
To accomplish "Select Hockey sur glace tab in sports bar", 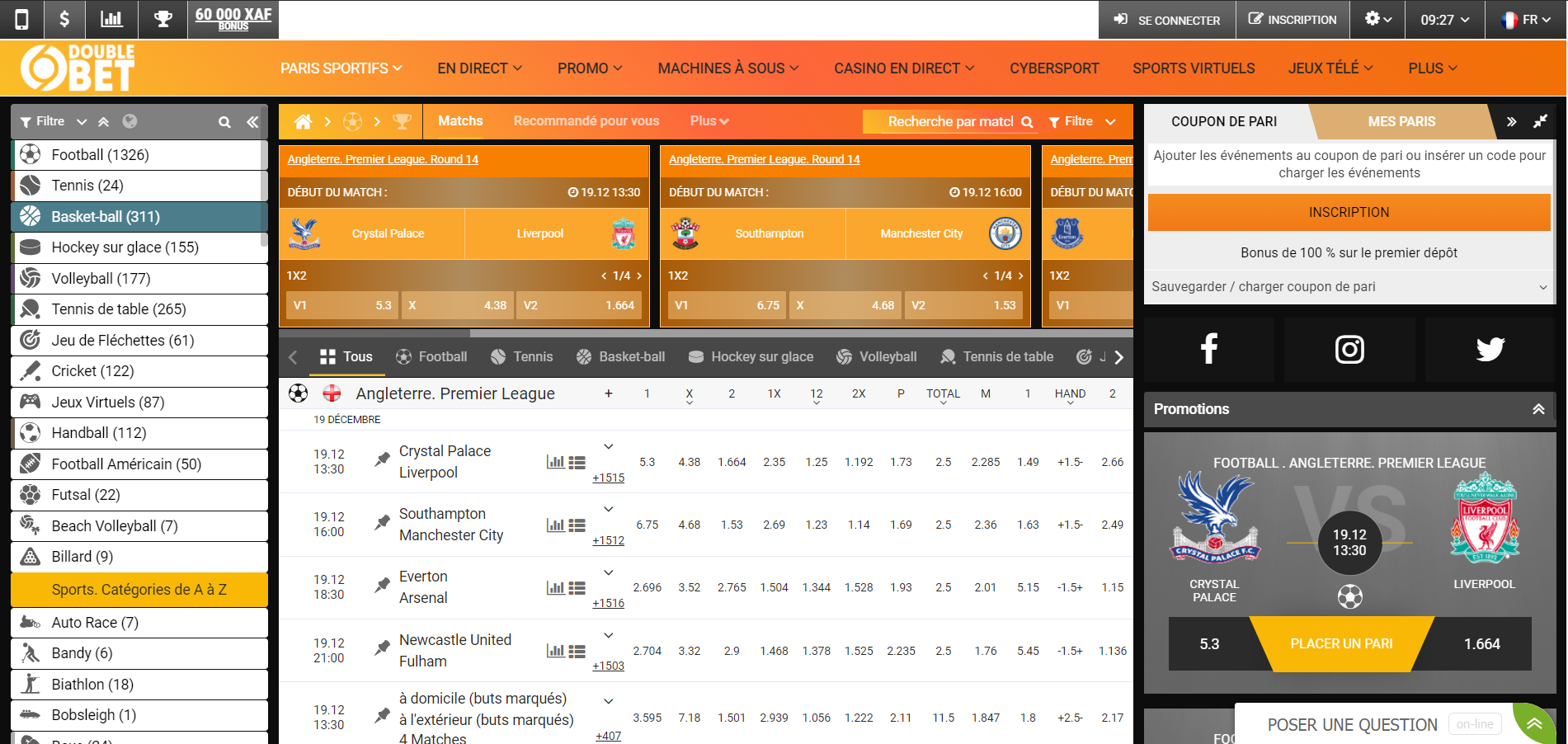I will click(751, 357).
